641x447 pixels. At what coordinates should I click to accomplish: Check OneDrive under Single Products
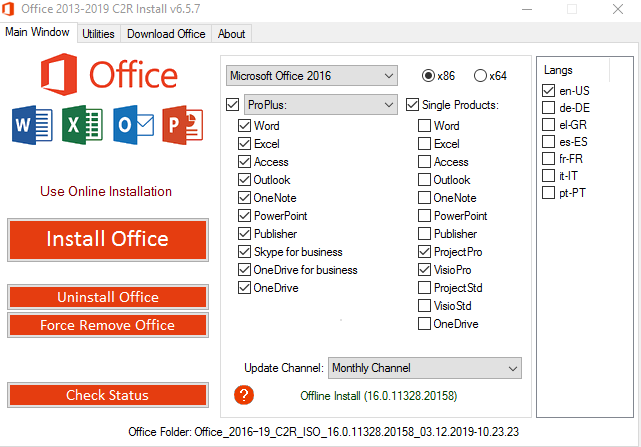point(424,323)
